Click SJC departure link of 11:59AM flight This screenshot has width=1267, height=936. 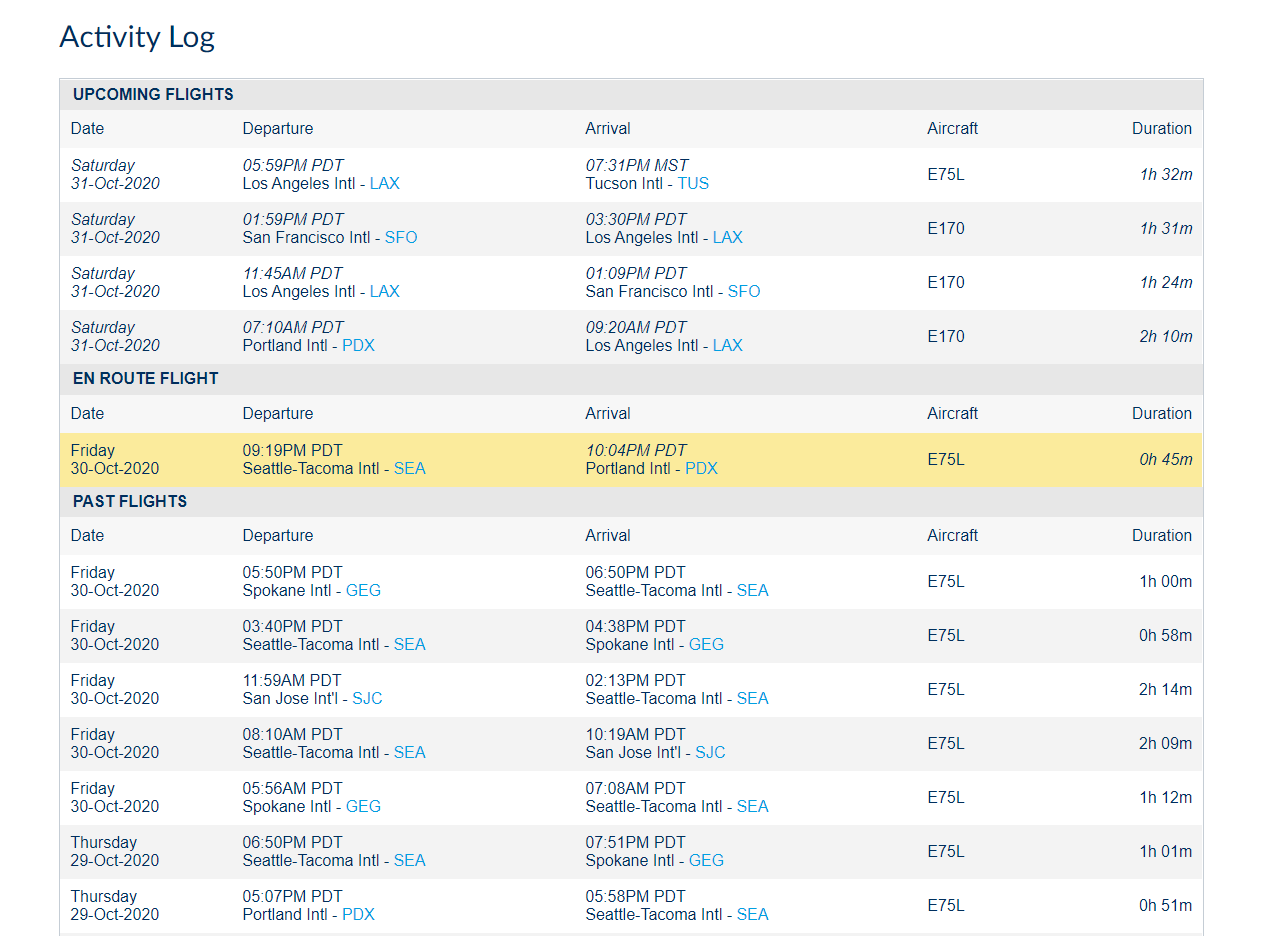pyautogui.click(x=367, y=699)
